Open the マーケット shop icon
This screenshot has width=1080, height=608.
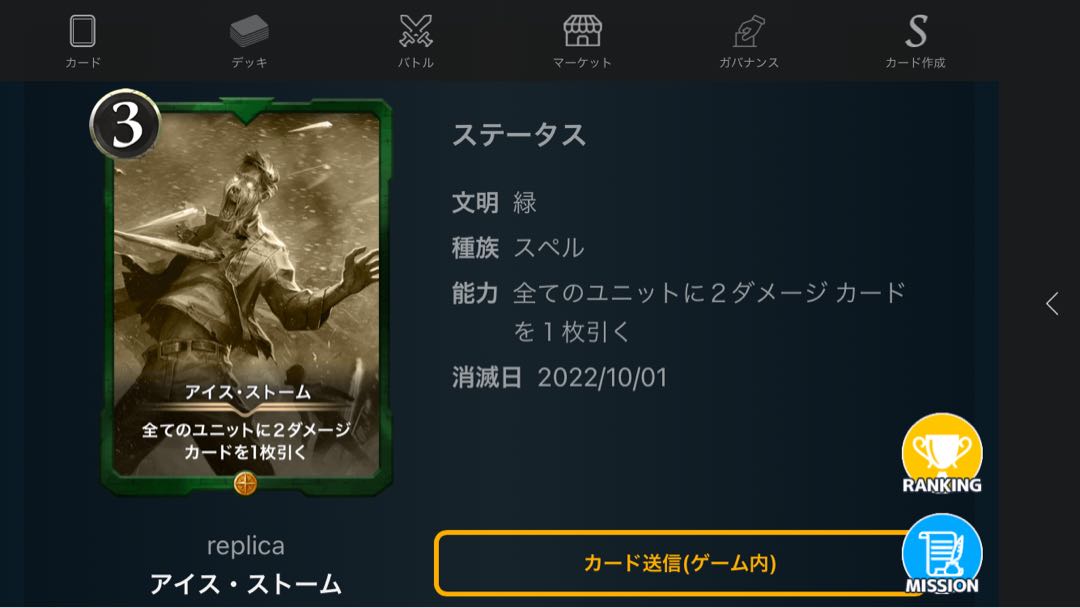tap(583, 32)
